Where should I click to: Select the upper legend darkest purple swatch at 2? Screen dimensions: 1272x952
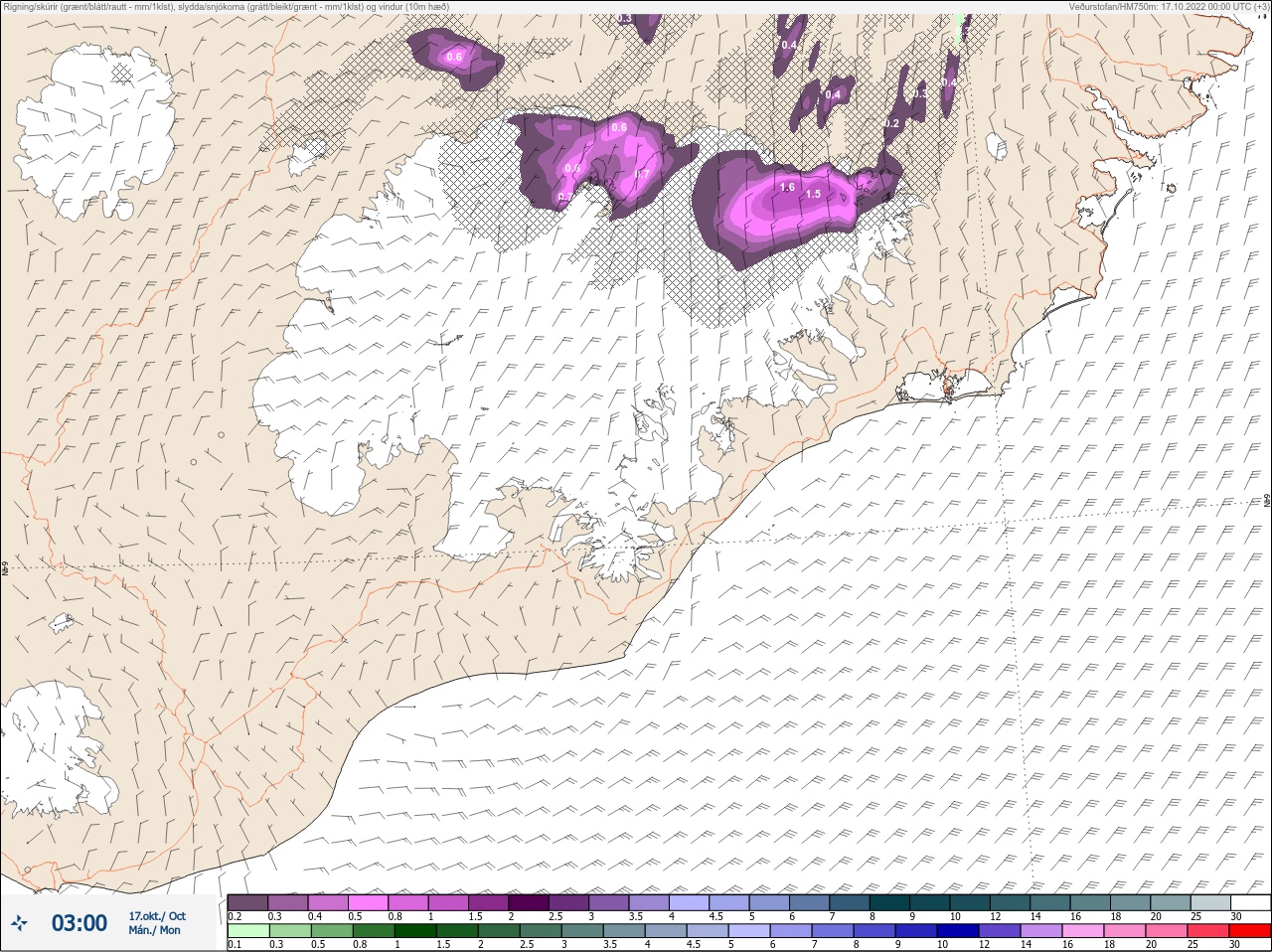point(529,902)
